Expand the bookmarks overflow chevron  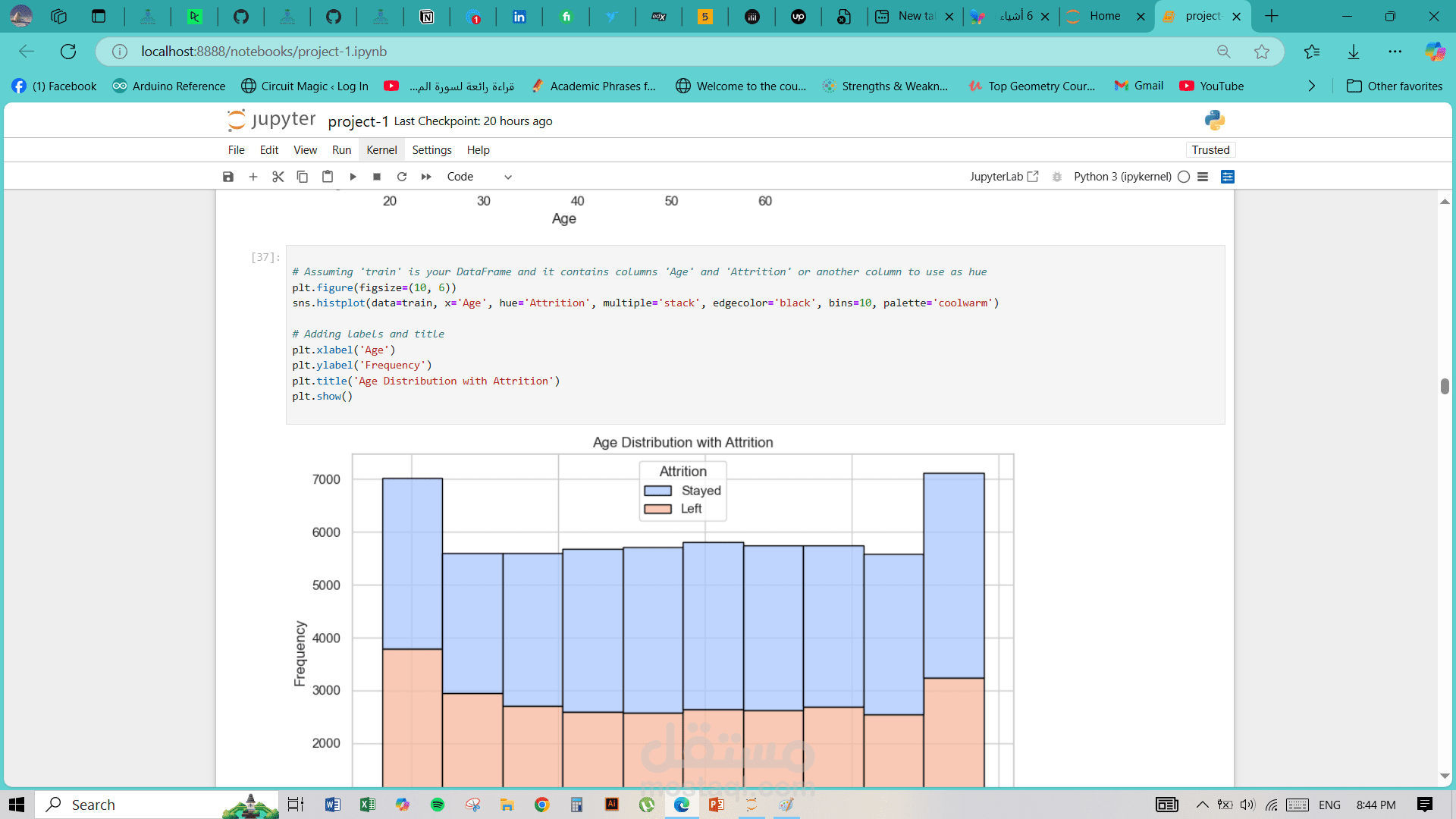1312,86
